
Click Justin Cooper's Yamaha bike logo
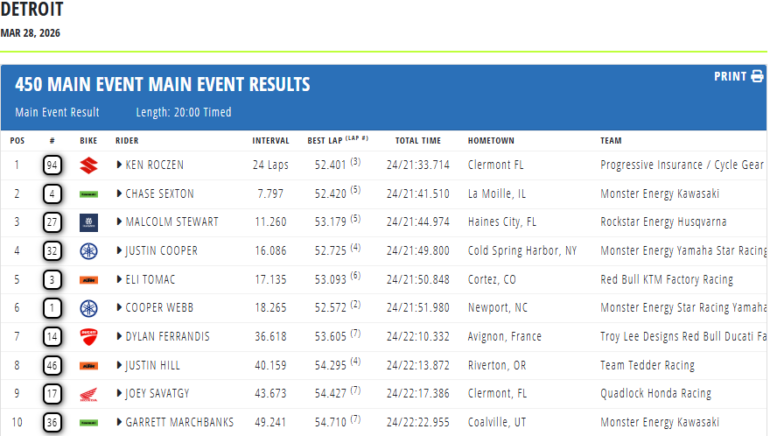(x=88, y=251)
